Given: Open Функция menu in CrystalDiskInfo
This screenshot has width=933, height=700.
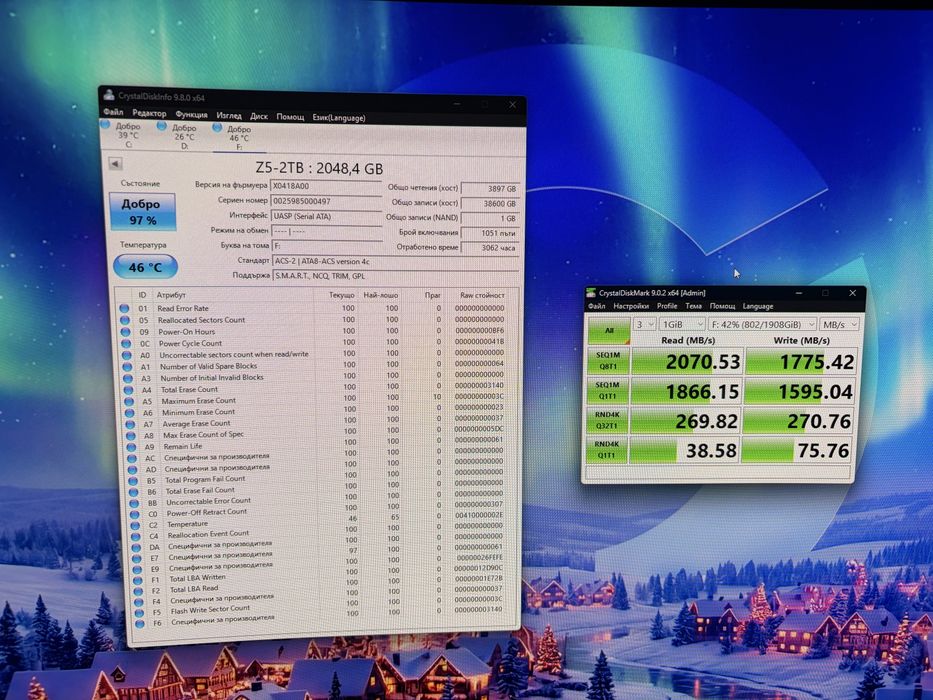Looking at the screenshot, I should 192,114.
